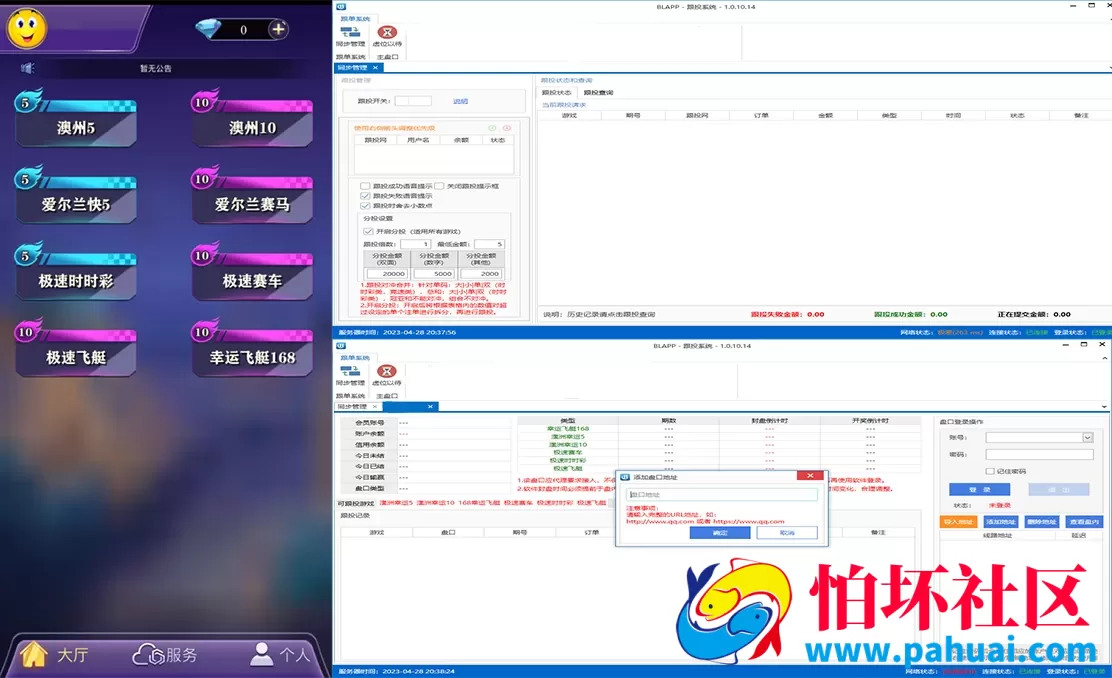Open the 账号 account dropdown

click(1087, 438)
